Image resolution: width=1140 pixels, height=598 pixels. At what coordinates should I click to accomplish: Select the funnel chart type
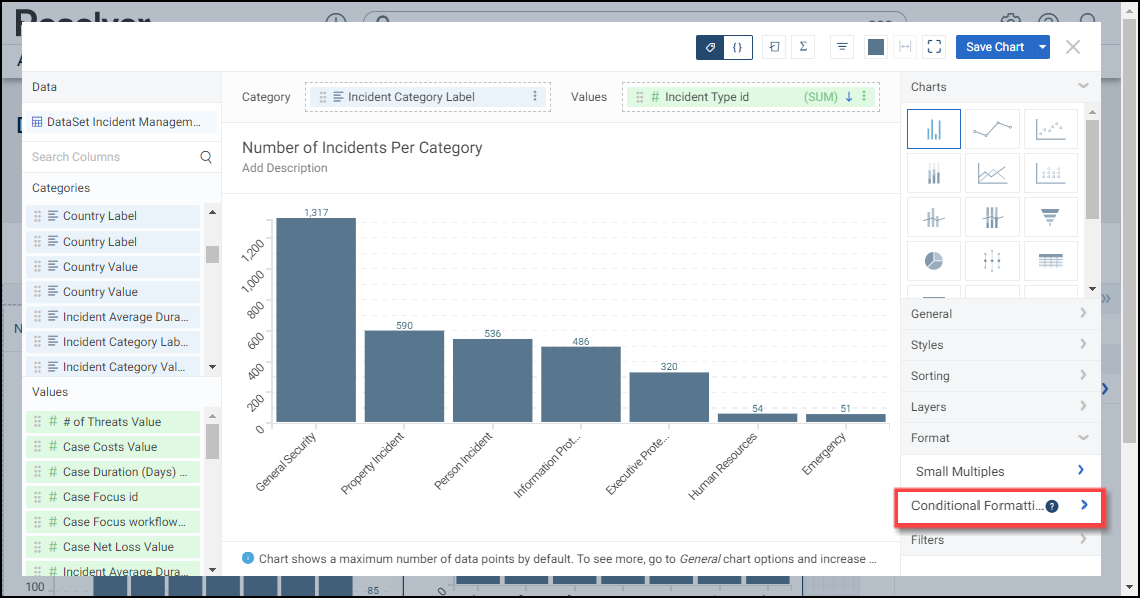tap(1050, 217)
